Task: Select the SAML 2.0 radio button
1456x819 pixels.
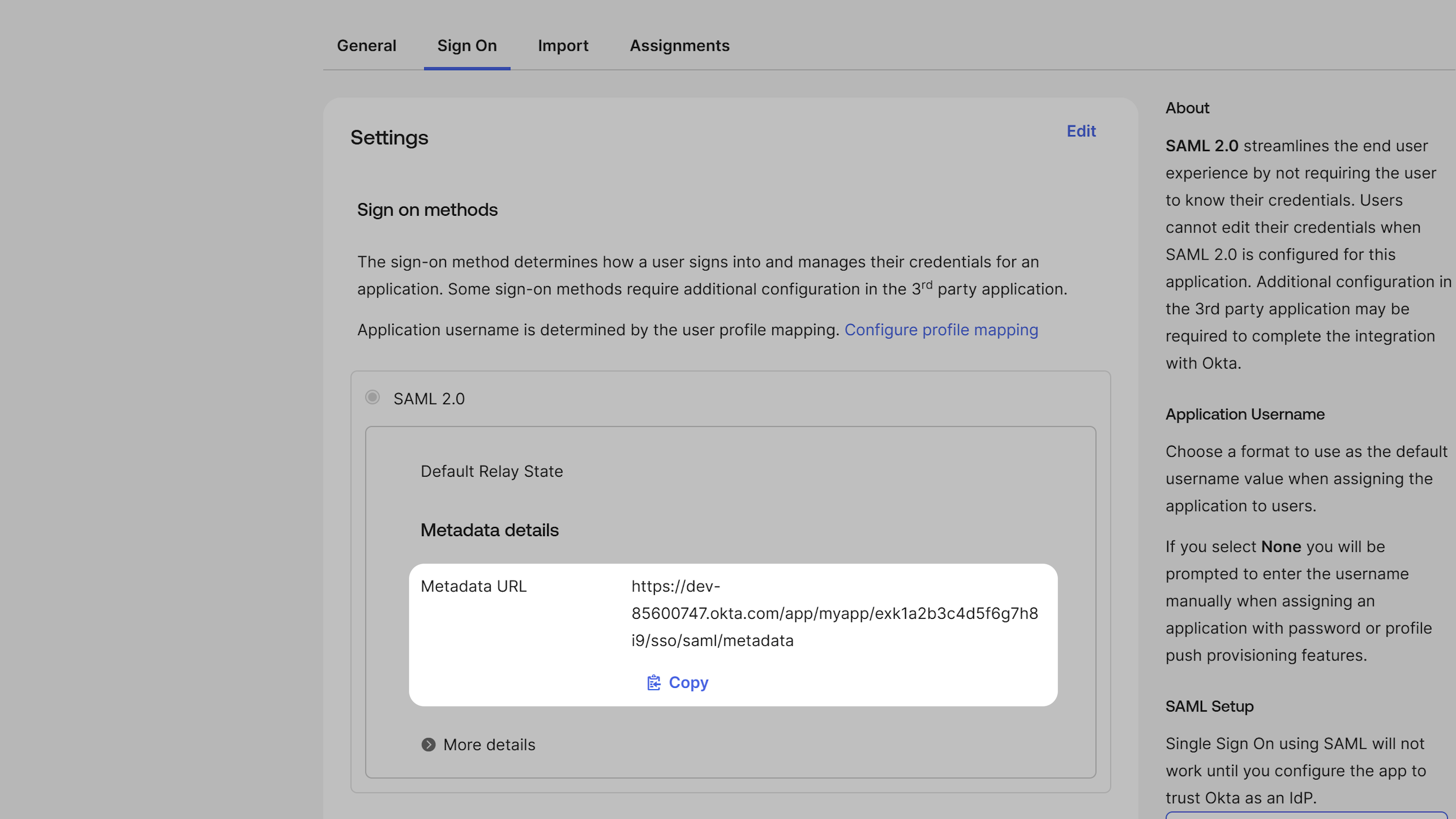Action: pos(372,397)
